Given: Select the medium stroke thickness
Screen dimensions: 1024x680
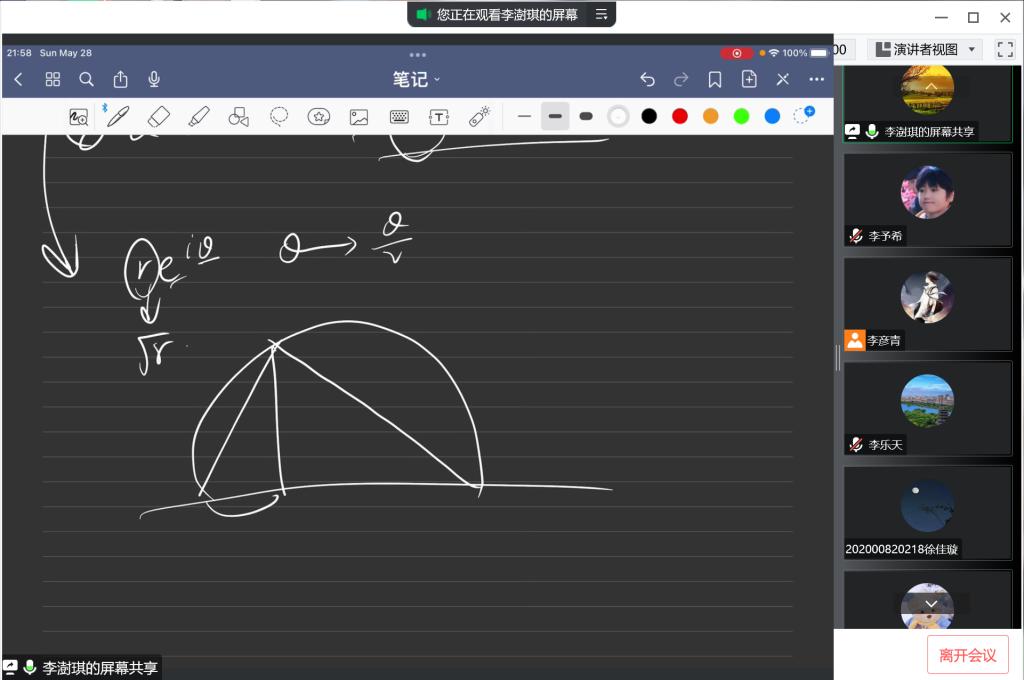Looking at the screenshot, I should tap(555, 116).
